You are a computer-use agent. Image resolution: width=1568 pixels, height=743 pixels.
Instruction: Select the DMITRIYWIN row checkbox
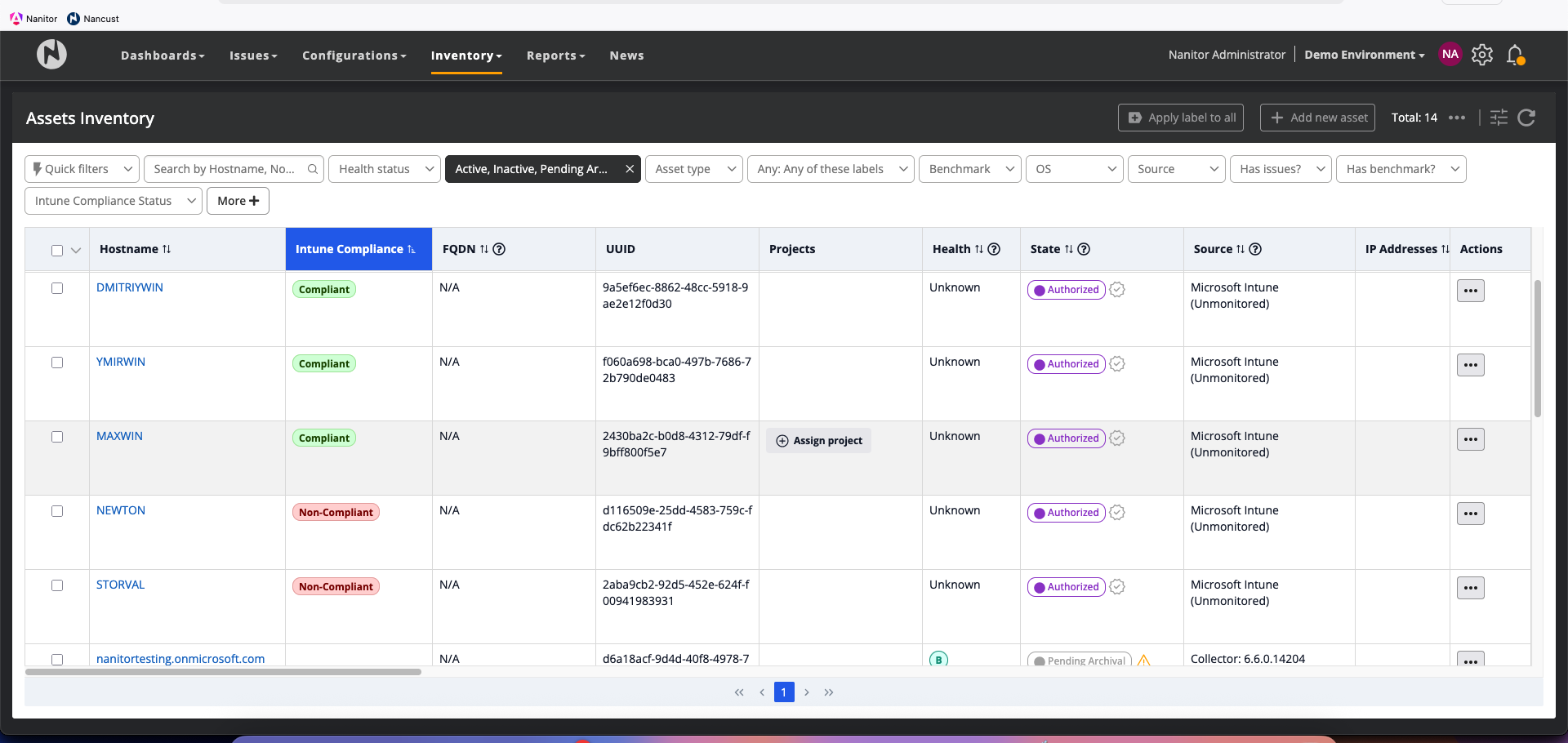(57, 288)
